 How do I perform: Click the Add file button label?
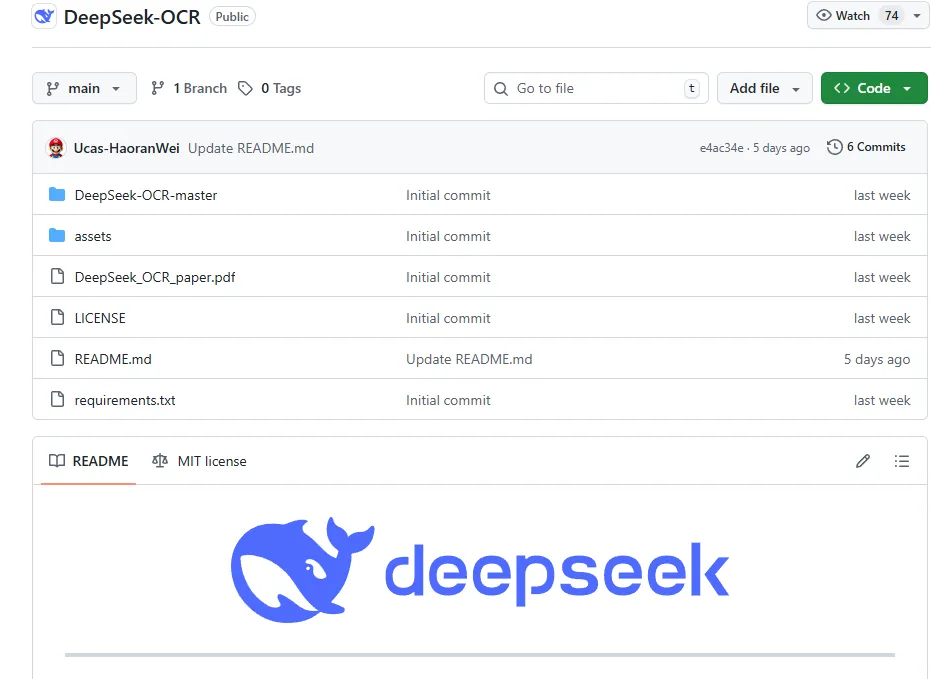pos(755,88)
